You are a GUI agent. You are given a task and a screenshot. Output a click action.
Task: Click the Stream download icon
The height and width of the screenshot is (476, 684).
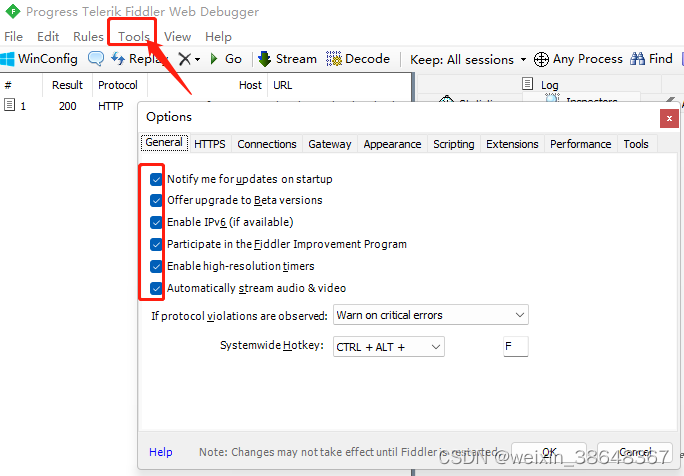264,59
